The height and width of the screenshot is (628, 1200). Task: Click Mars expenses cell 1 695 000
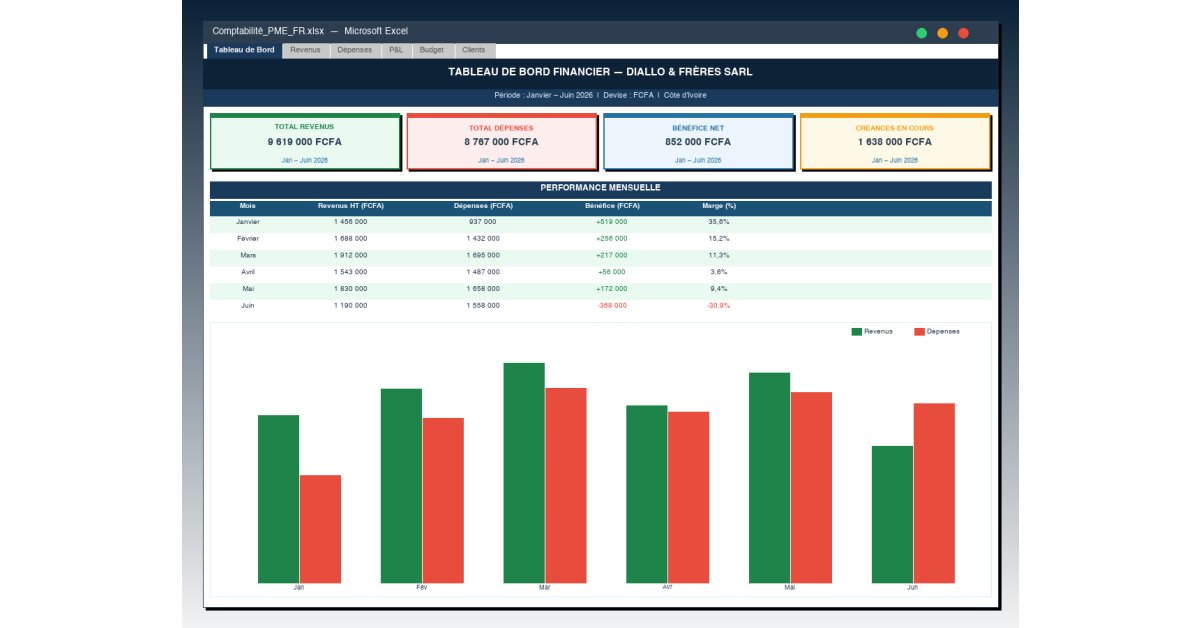(x=483, y=255)
